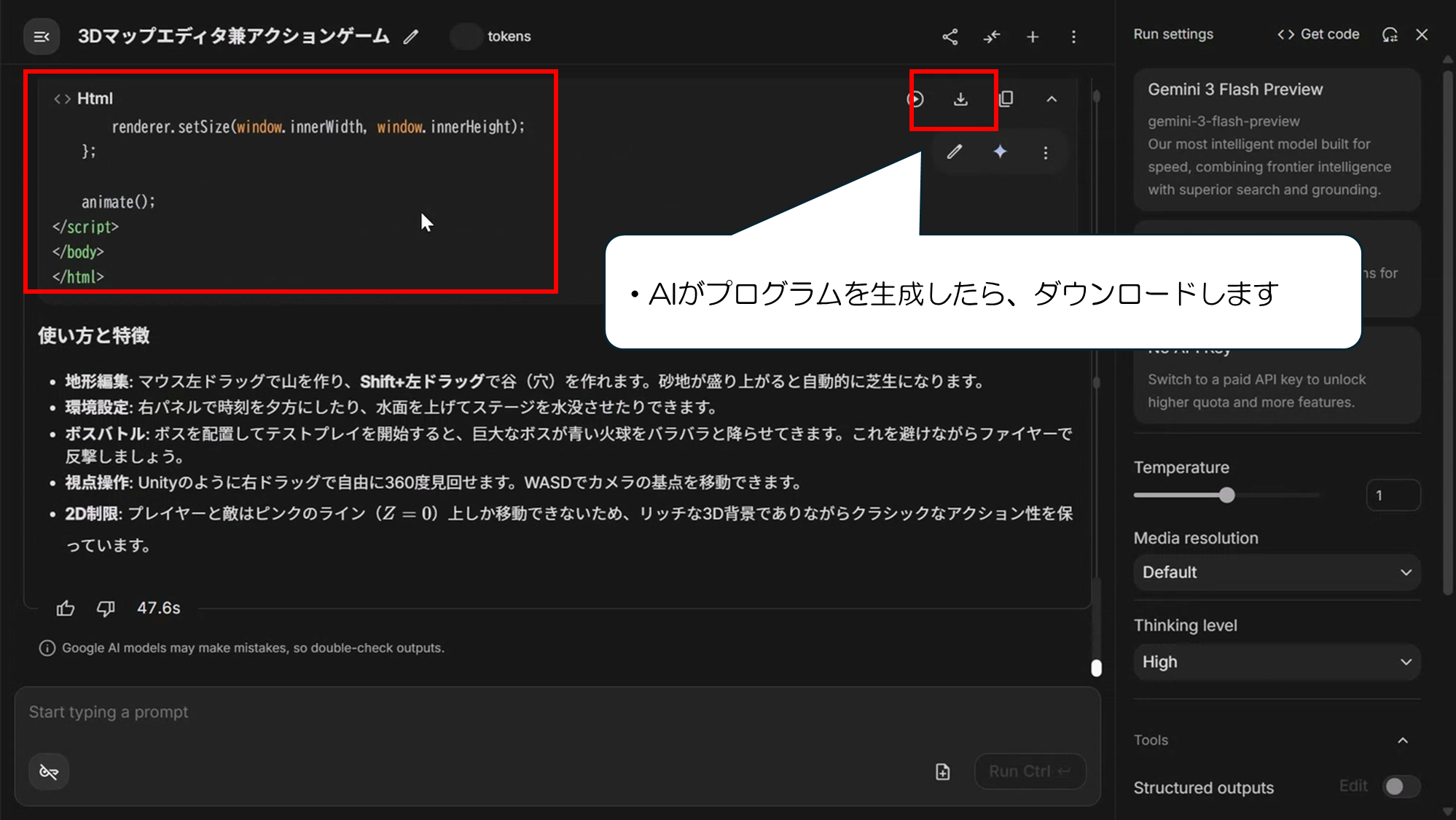The height and width of the screenshot is (820, 1456).
Task: Mark the response with thumbs down
Action: (106, 608)
